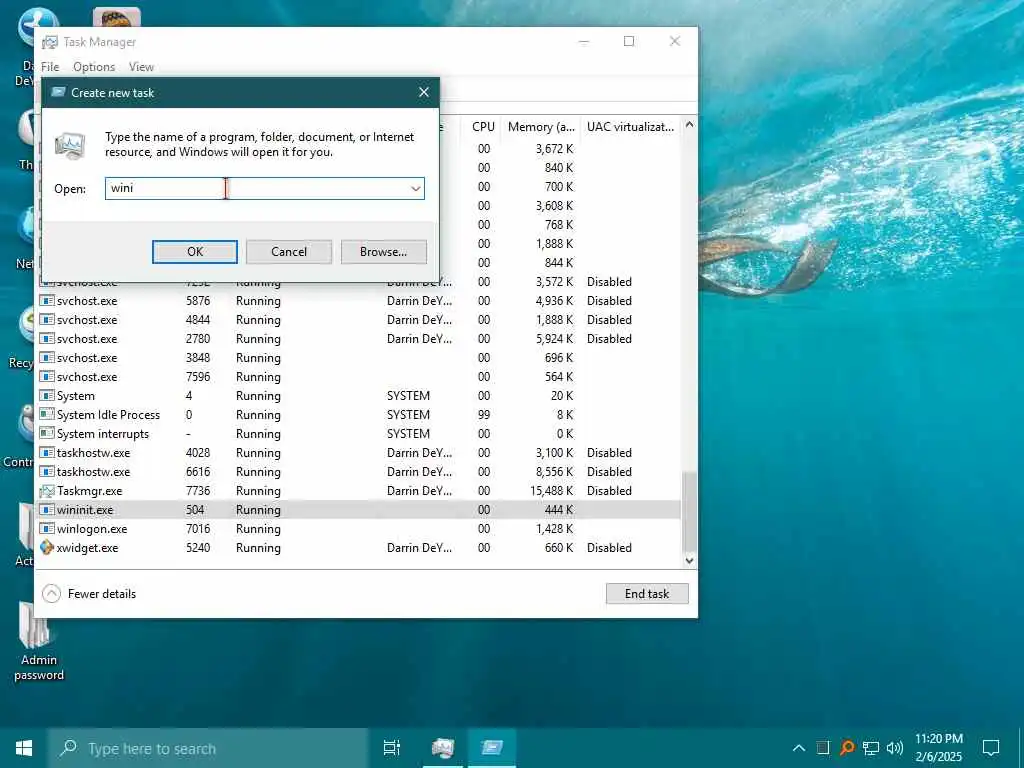
Task: Select the System process with PID 4
Action: pyautogui.click(x=359, y=396)
